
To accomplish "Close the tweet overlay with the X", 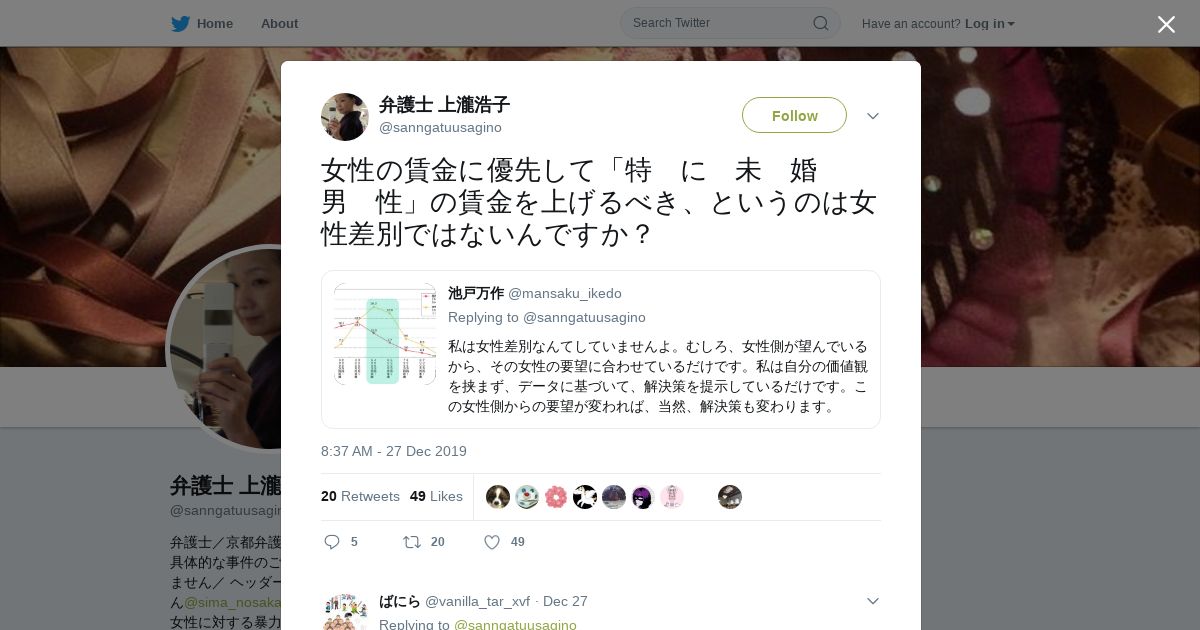I will (1166, 24).
